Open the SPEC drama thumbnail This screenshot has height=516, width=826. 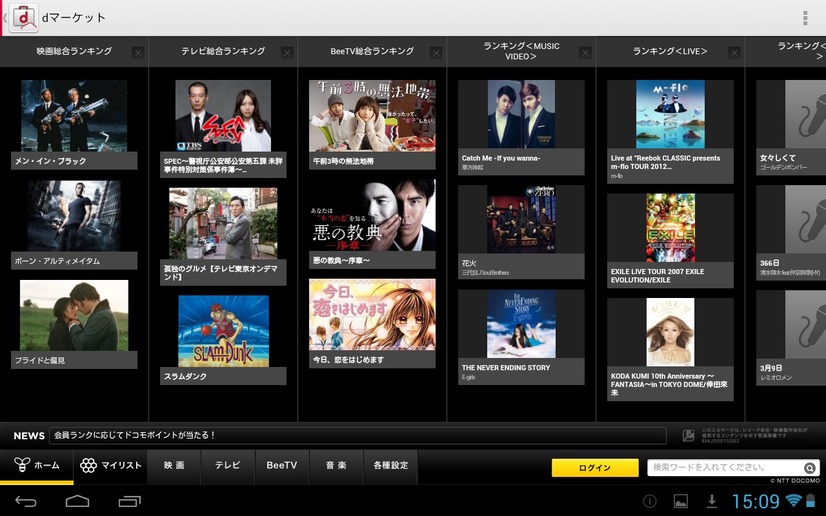(223, 116)
